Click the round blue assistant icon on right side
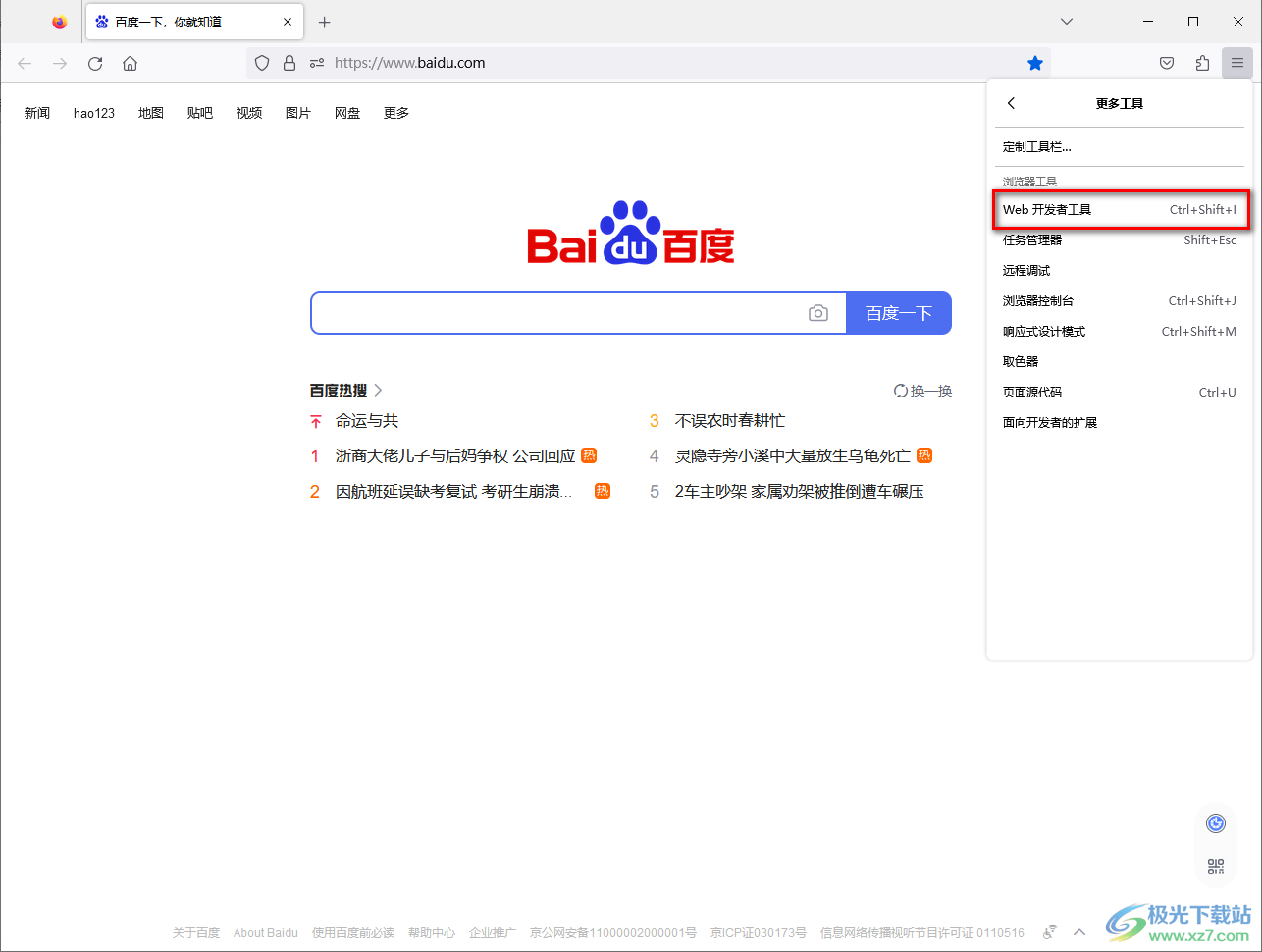 click(x=1216, y=823)
